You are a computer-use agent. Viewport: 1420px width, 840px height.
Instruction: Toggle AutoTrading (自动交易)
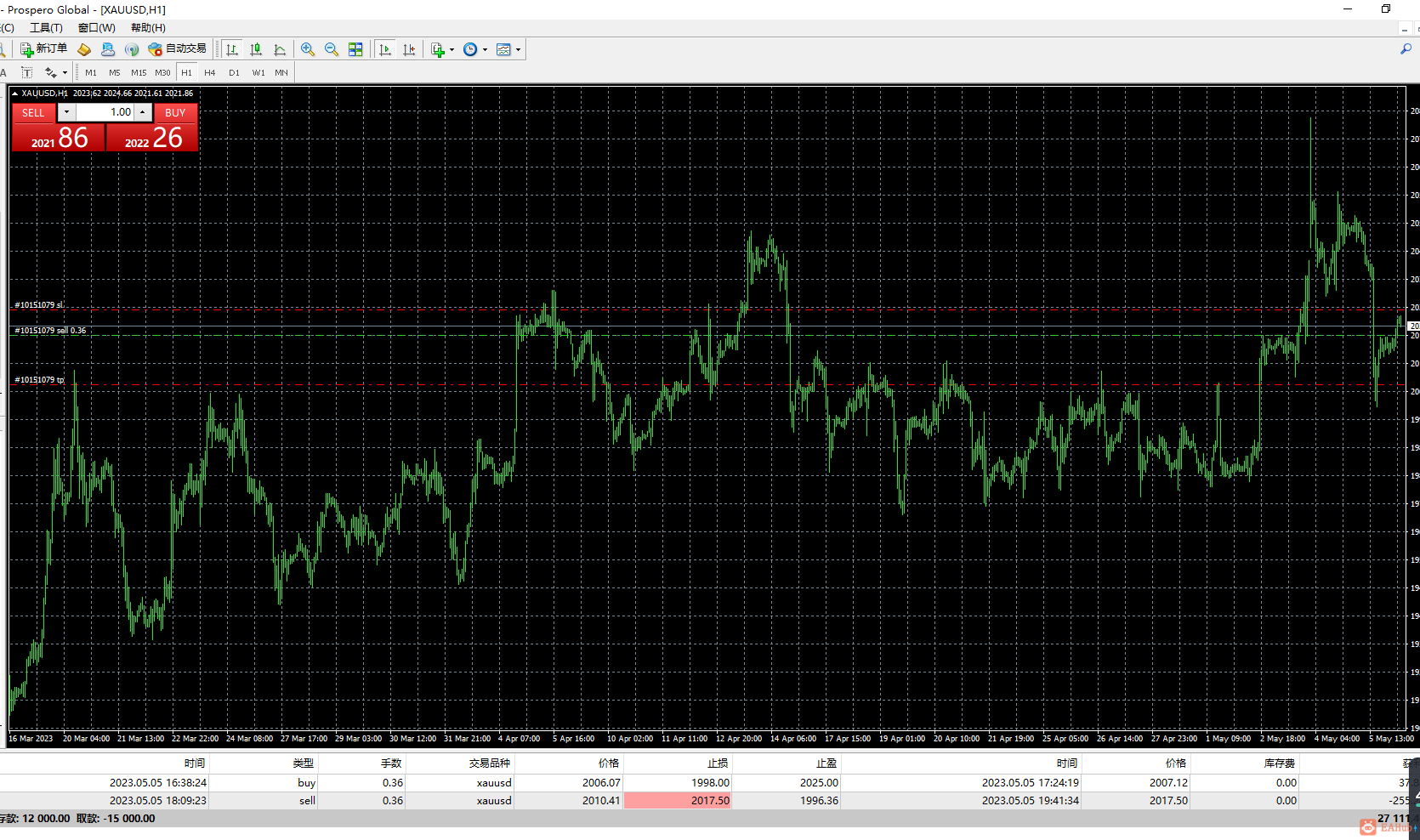point(177,49)
